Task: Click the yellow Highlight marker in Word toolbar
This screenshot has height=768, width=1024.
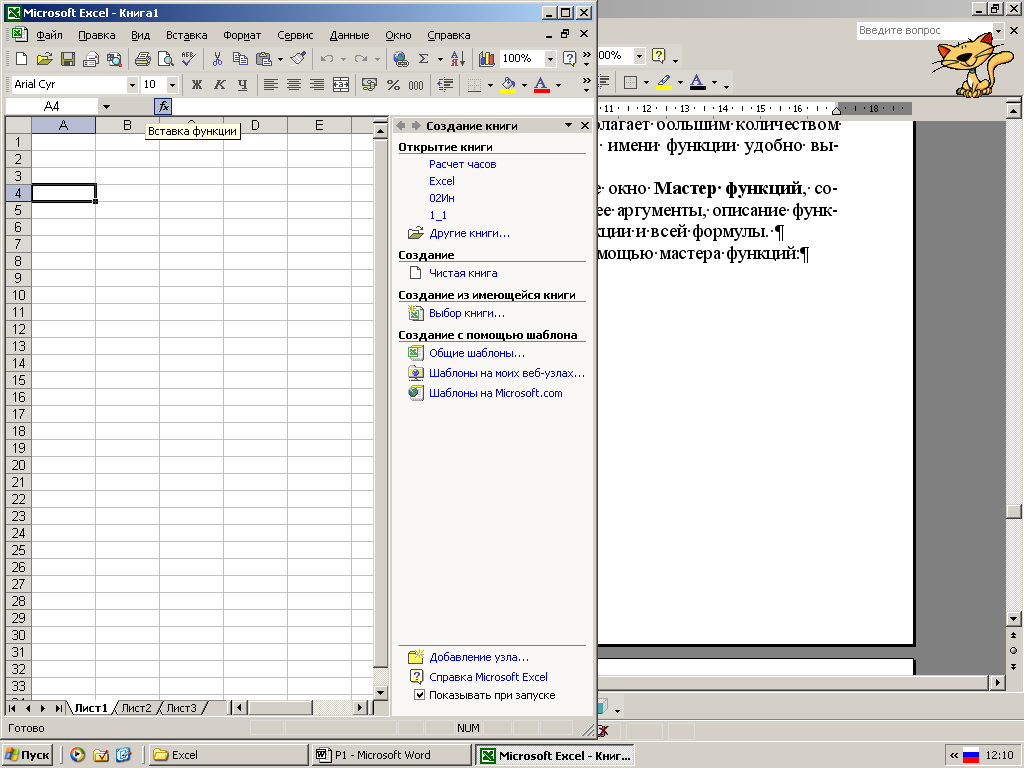Action: (x=664, y=82)
